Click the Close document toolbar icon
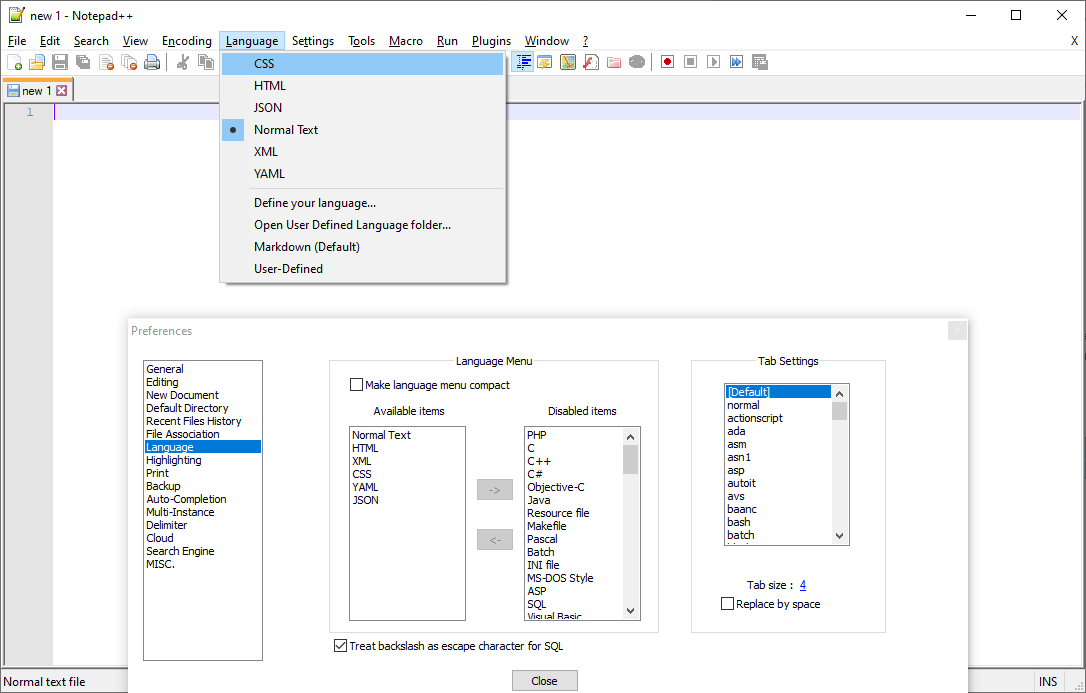The image size is (1086, 693). click(106, 62)
